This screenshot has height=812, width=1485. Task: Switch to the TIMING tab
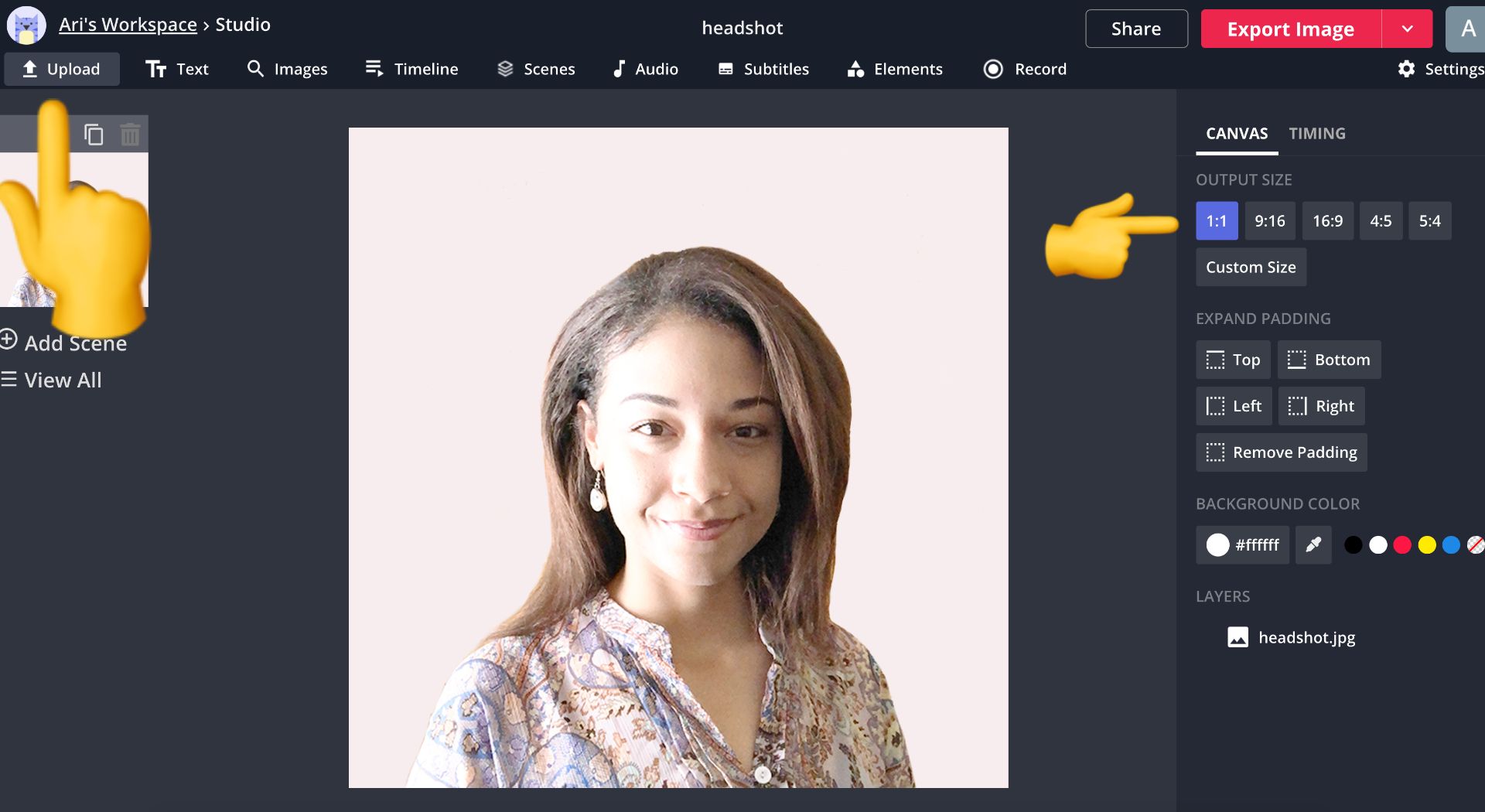(x=1316, y=133)
